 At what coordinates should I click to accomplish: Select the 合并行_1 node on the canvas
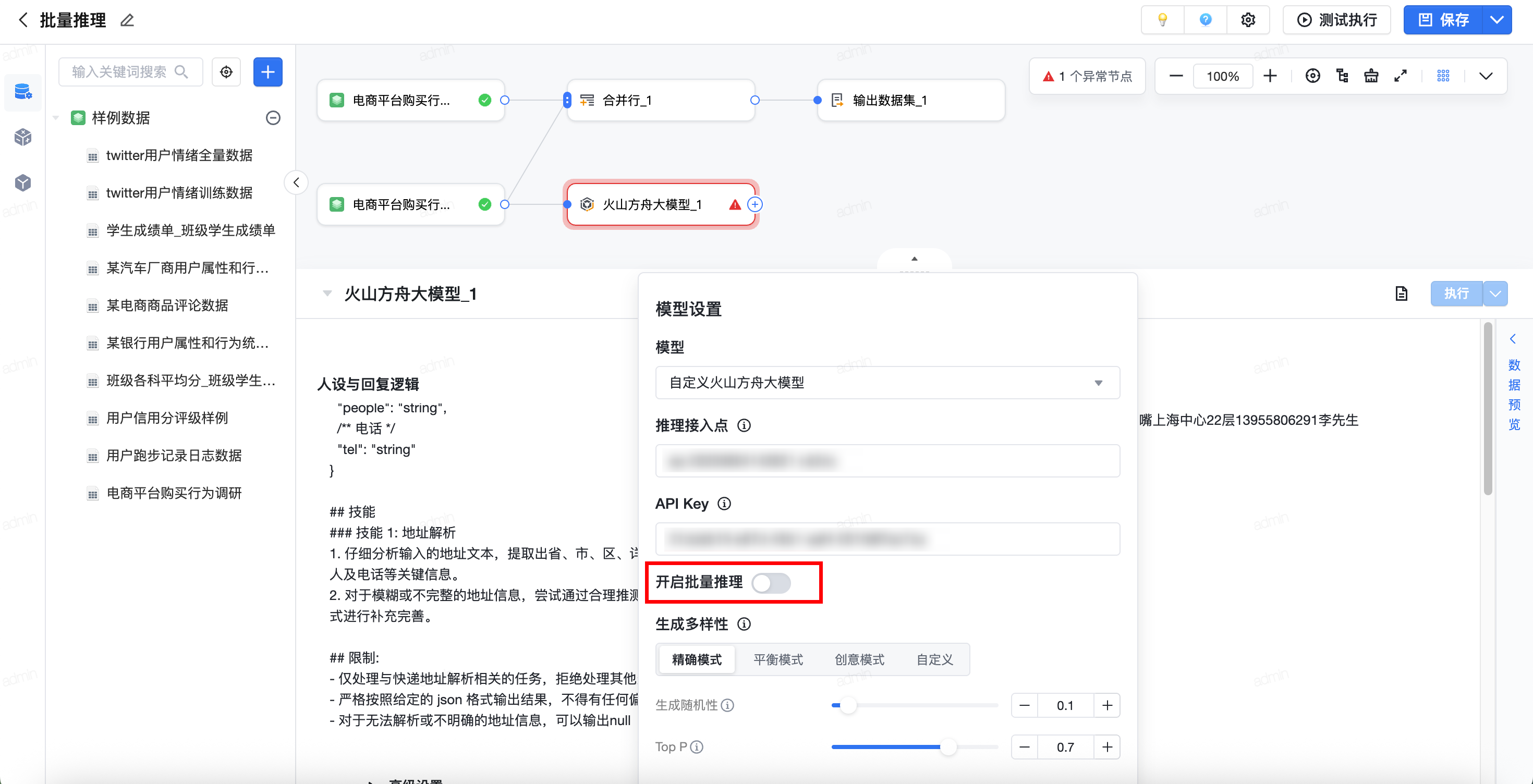coord(661,100)
